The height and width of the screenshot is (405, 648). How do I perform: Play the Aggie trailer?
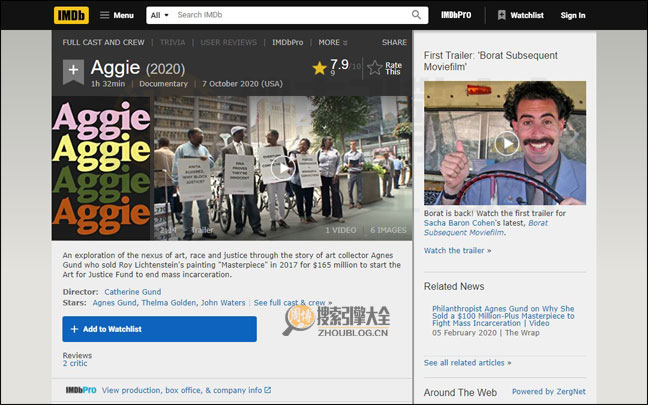click(x=283, y=168)
